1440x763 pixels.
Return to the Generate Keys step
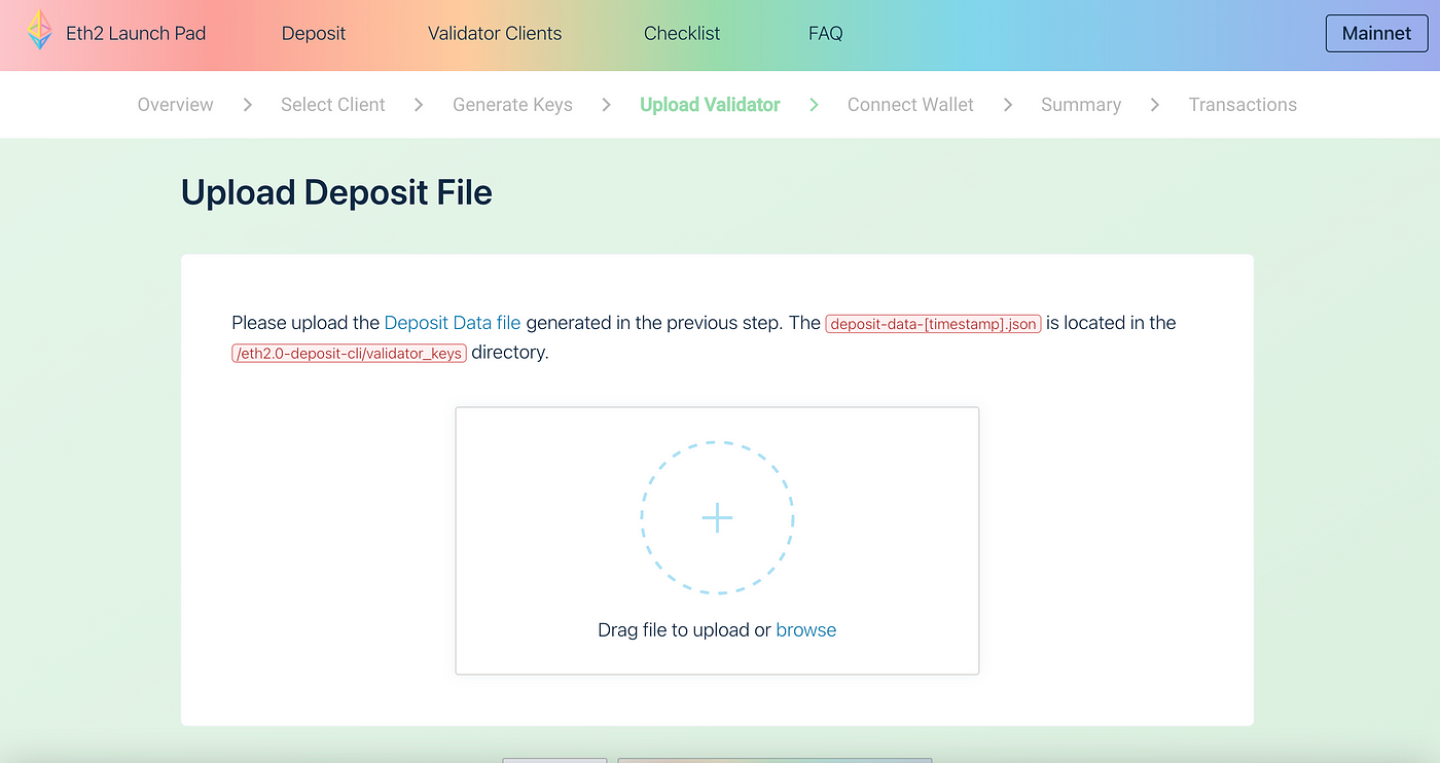tap(512, 105)
